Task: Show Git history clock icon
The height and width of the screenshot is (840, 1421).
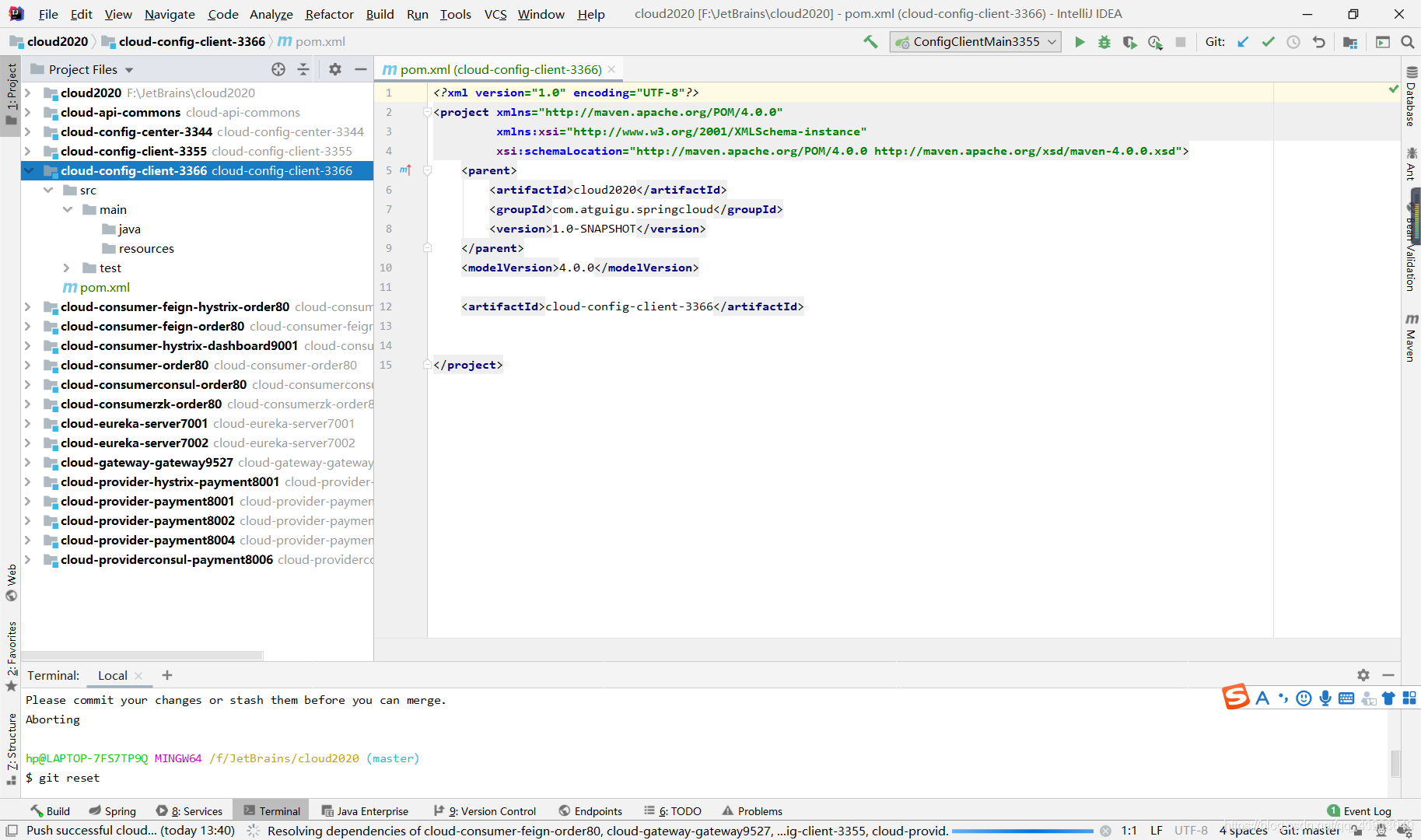Action: [x=1293, y=42]
